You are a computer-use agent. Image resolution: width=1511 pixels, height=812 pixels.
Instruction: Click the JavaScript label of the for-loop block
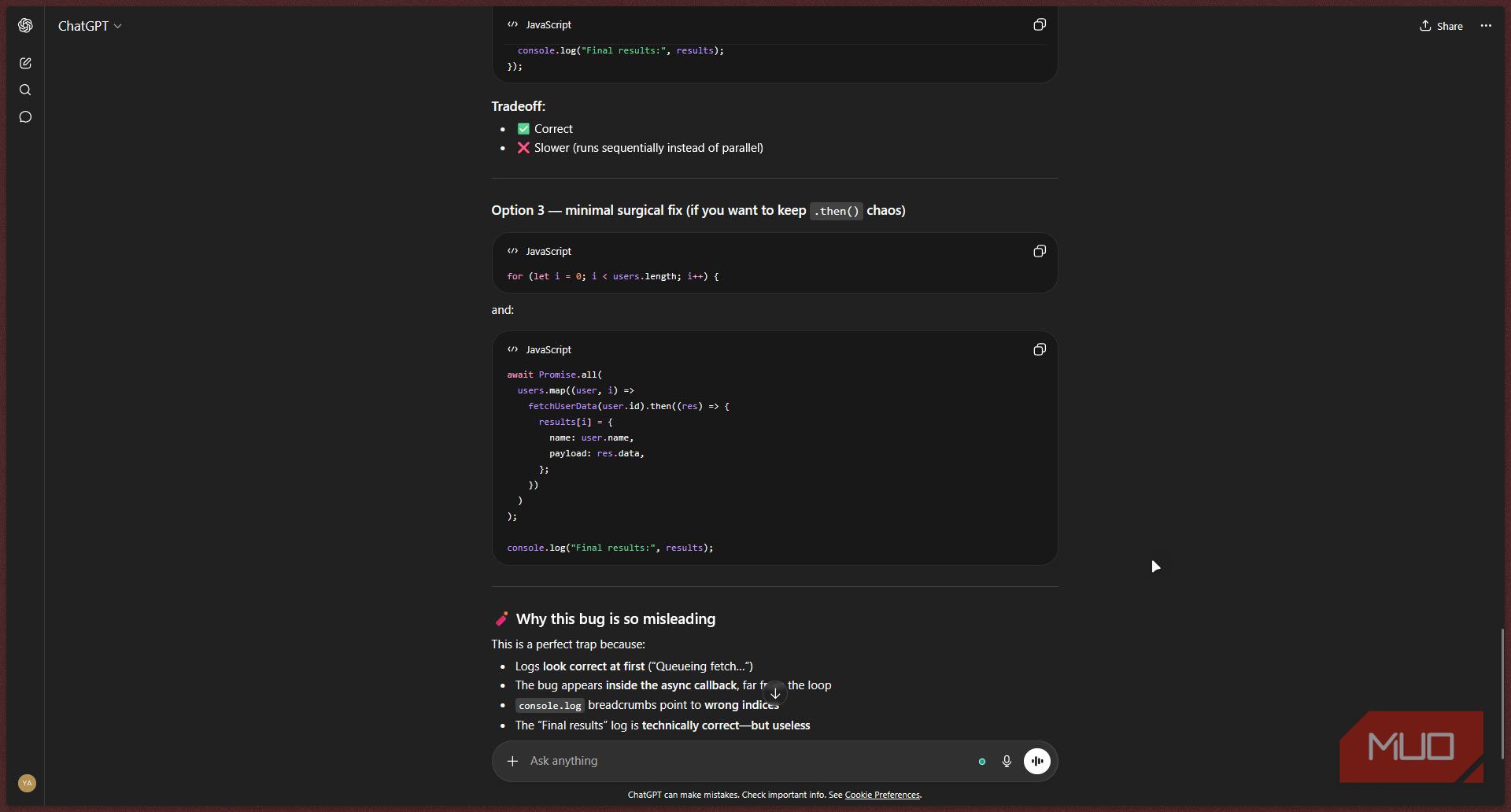(549, 251)
